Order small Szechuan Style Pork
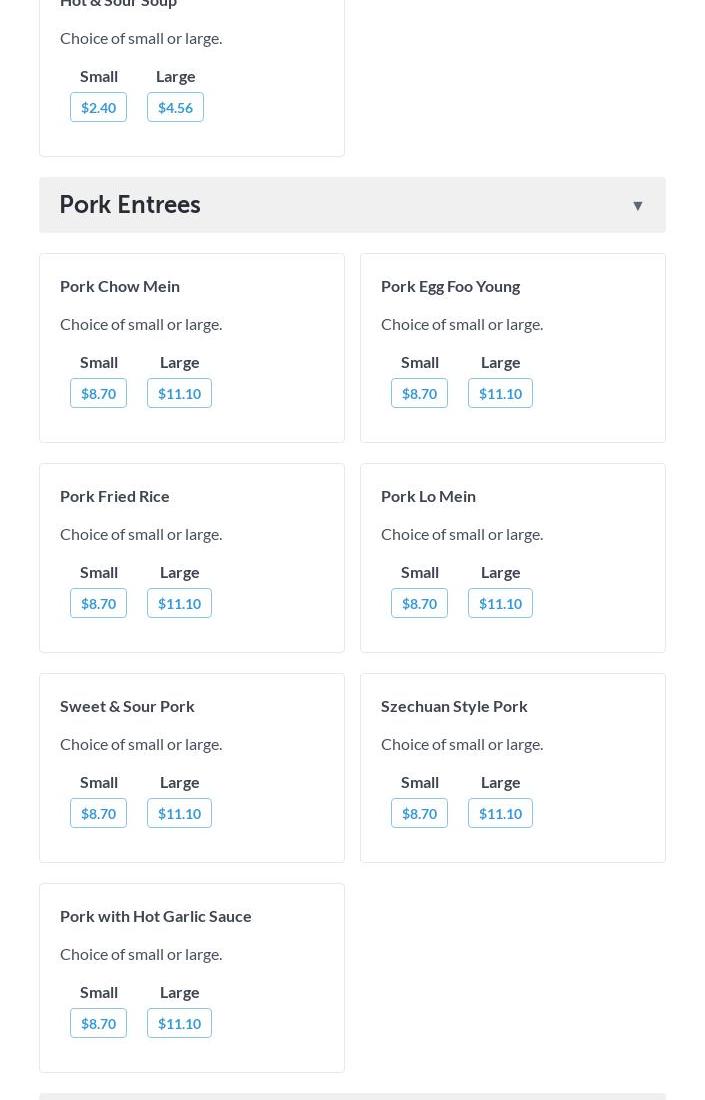 click(x=419, y=813)
